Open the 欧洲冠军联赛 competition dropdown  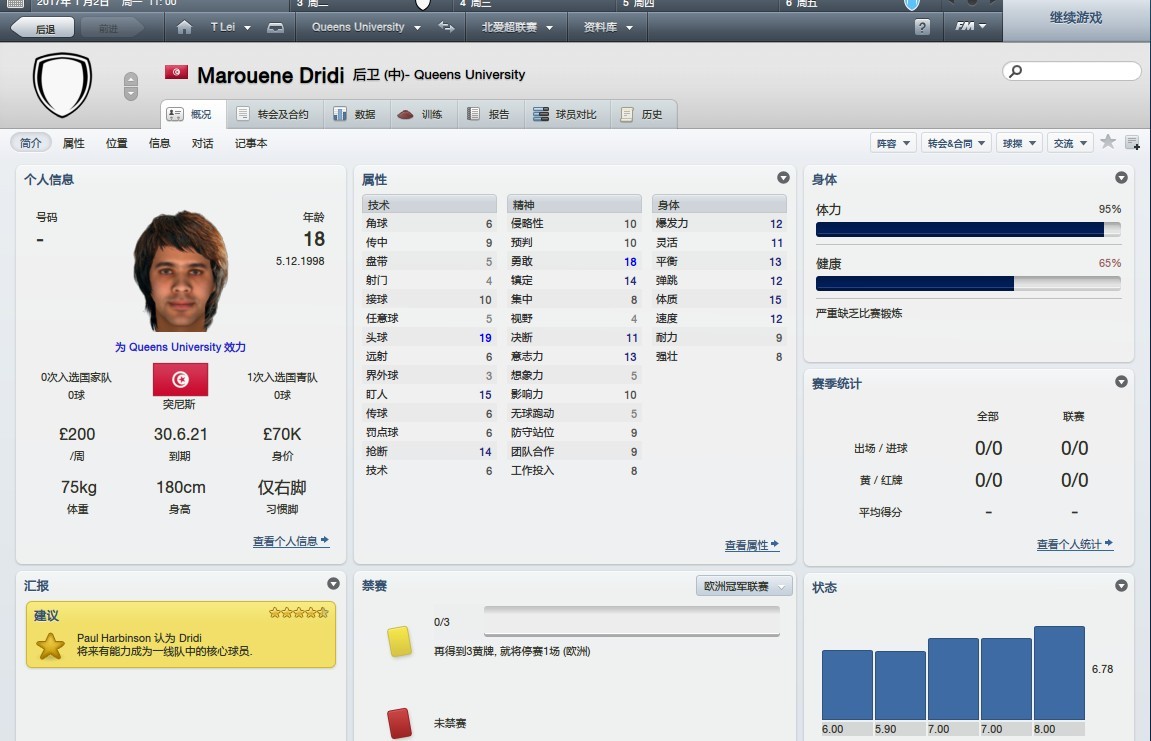[x=744, y=586]
